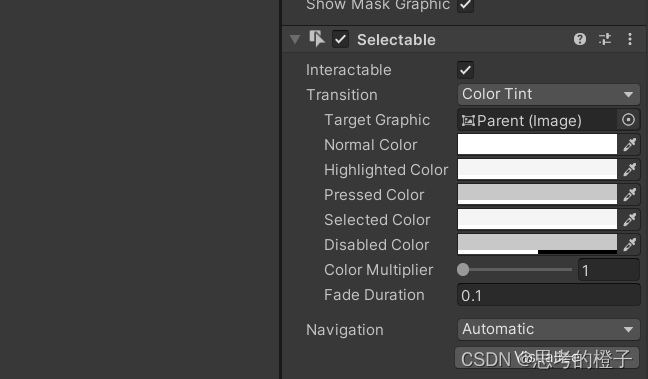The image size is (648, 379).
Task: Open the Transition Color Tint dropdown
Action: (x=548, y=94)
